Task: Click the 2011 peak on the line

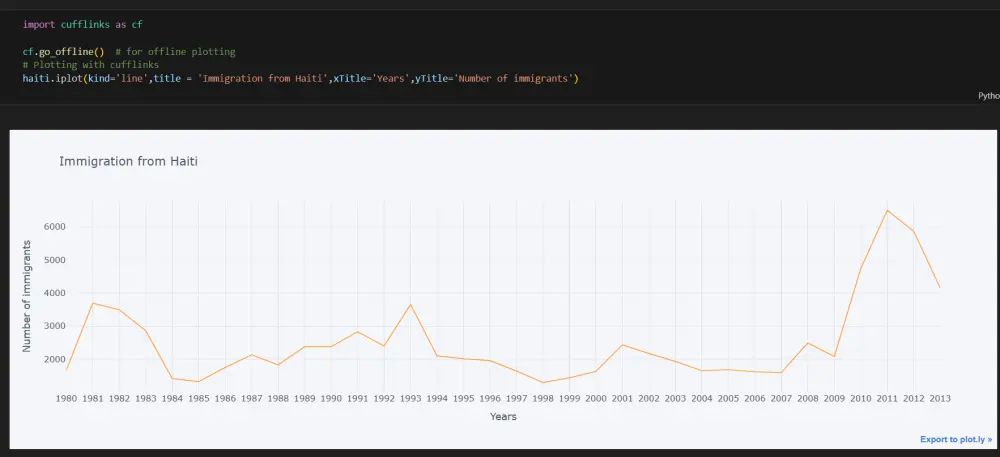Action: (x=887, y=210)
